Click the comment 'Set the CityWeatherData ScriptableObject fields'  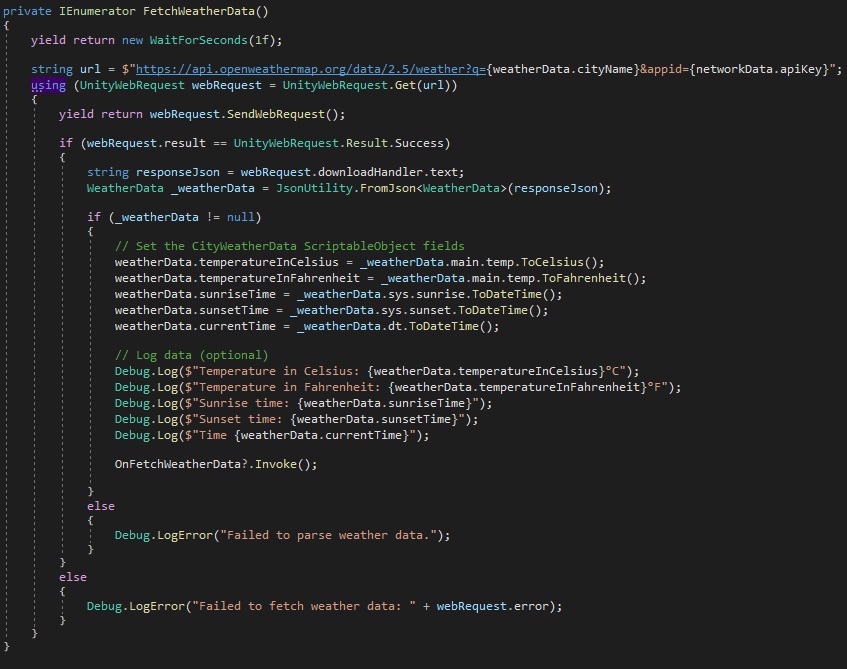[290, 246]
